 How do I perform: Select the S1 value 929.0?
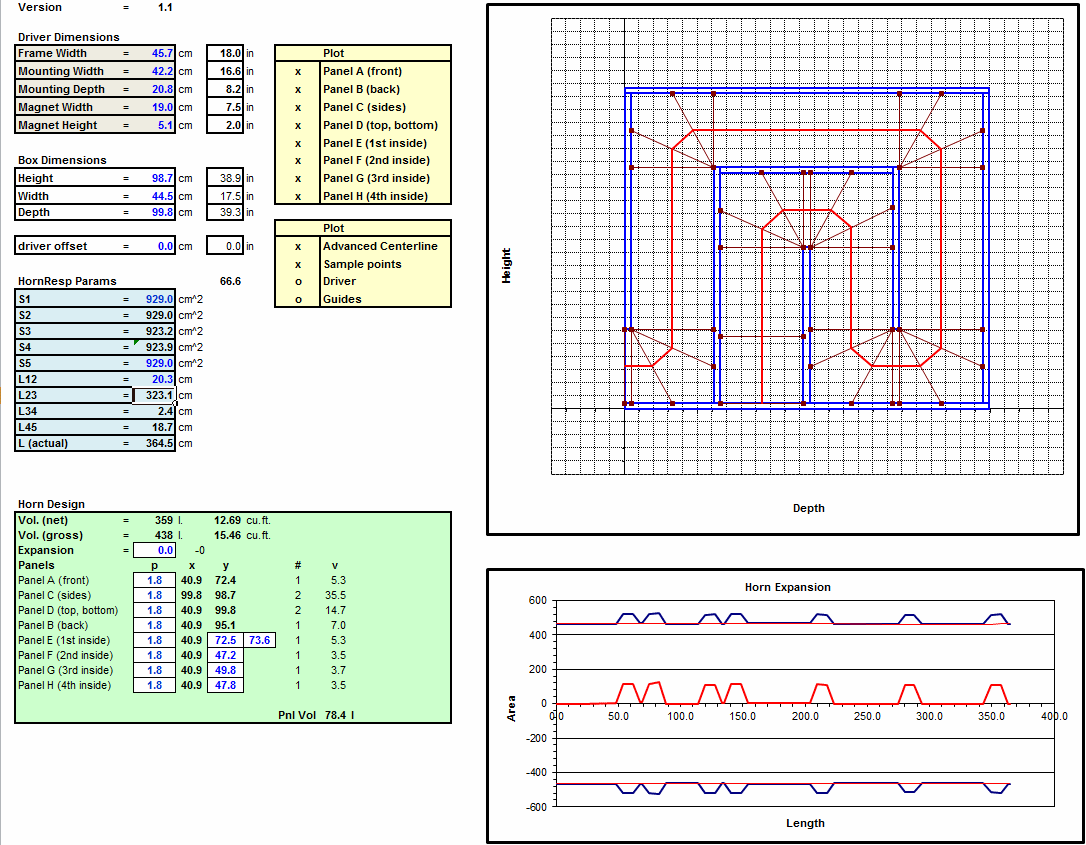[x=154, y=299]
